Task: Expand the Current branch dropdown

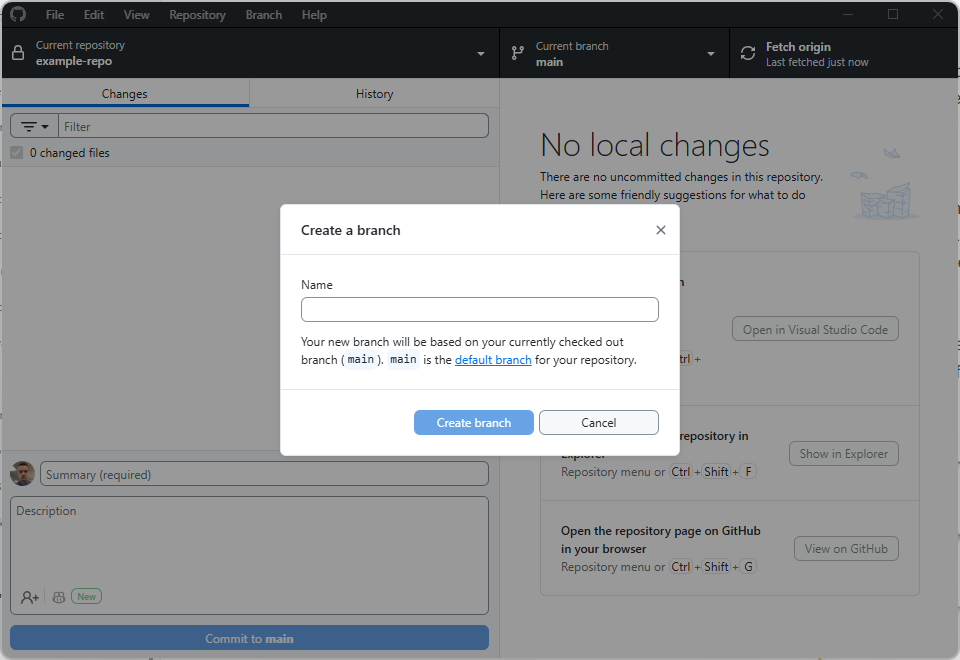Action: click(x=710, y=54)
